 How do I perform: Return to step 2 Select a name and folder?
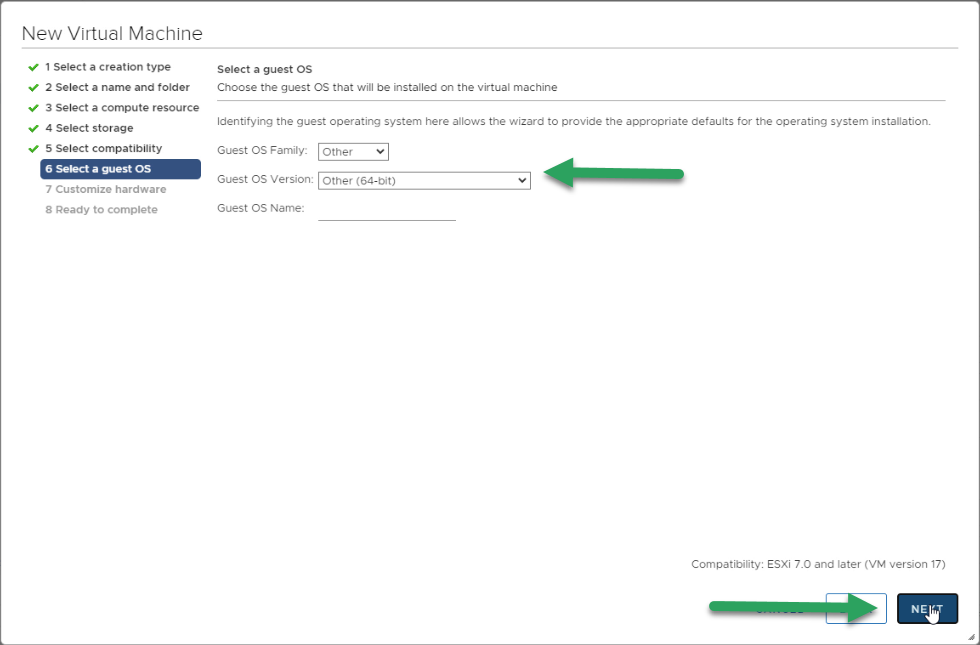117,88
